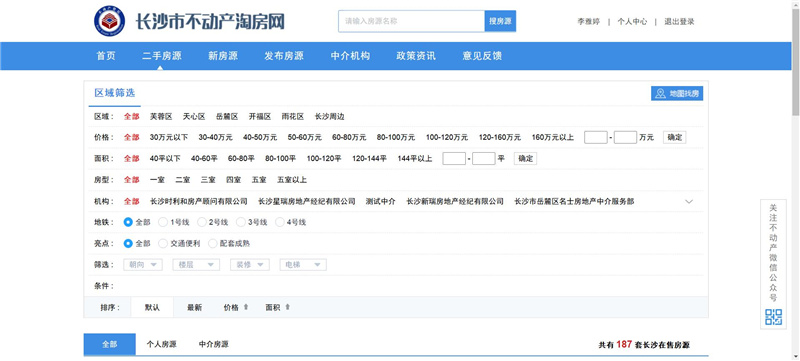Open the 楼层 dropdown filter
This screenshot has width=800, height=361.
click(x=196, y=265)
